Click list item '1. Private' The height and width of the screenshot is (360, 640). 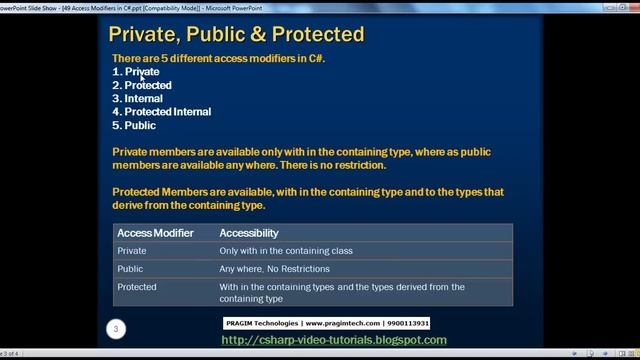(x=136, y=72)
